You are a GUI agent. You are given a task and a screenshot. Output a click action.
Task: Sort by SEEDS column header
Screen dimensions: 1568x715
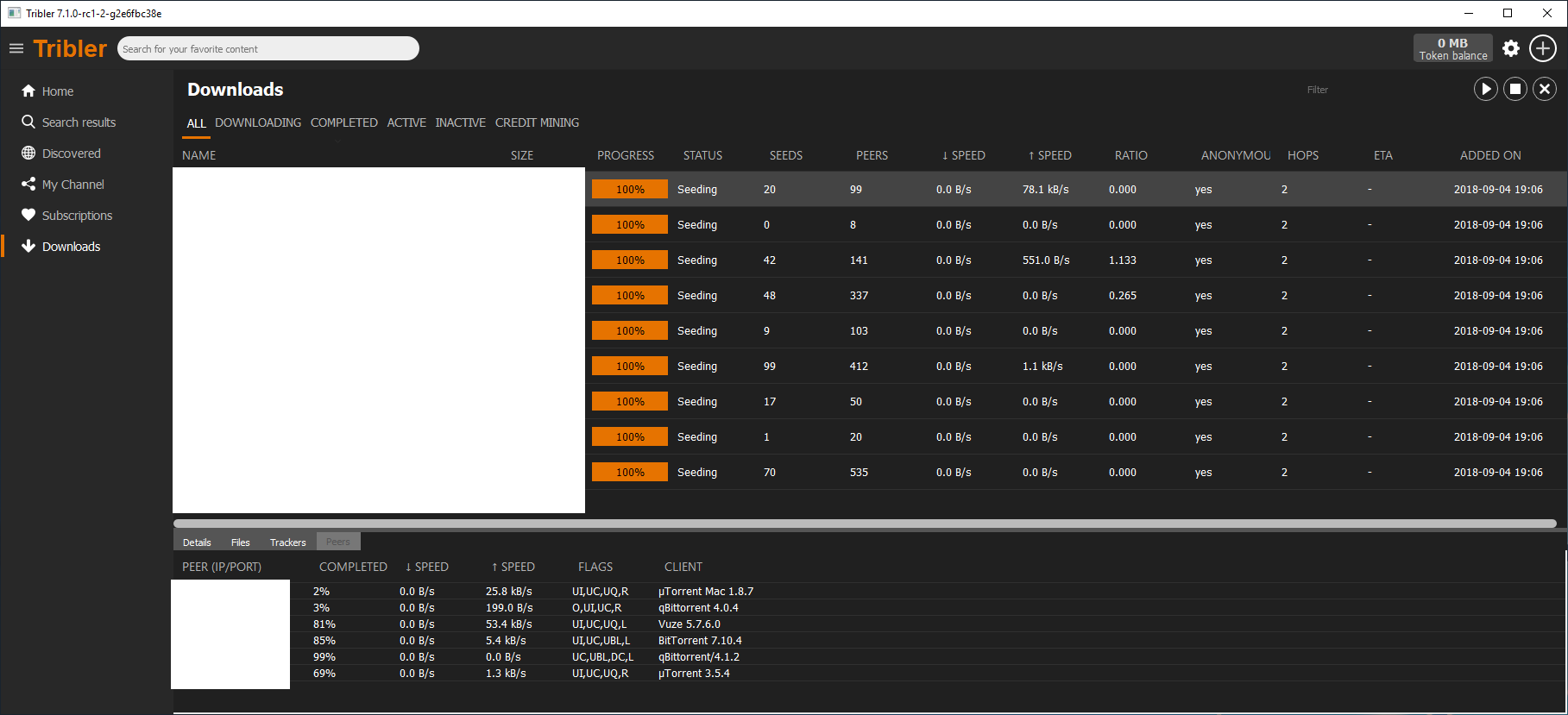(x=786, y=155)
